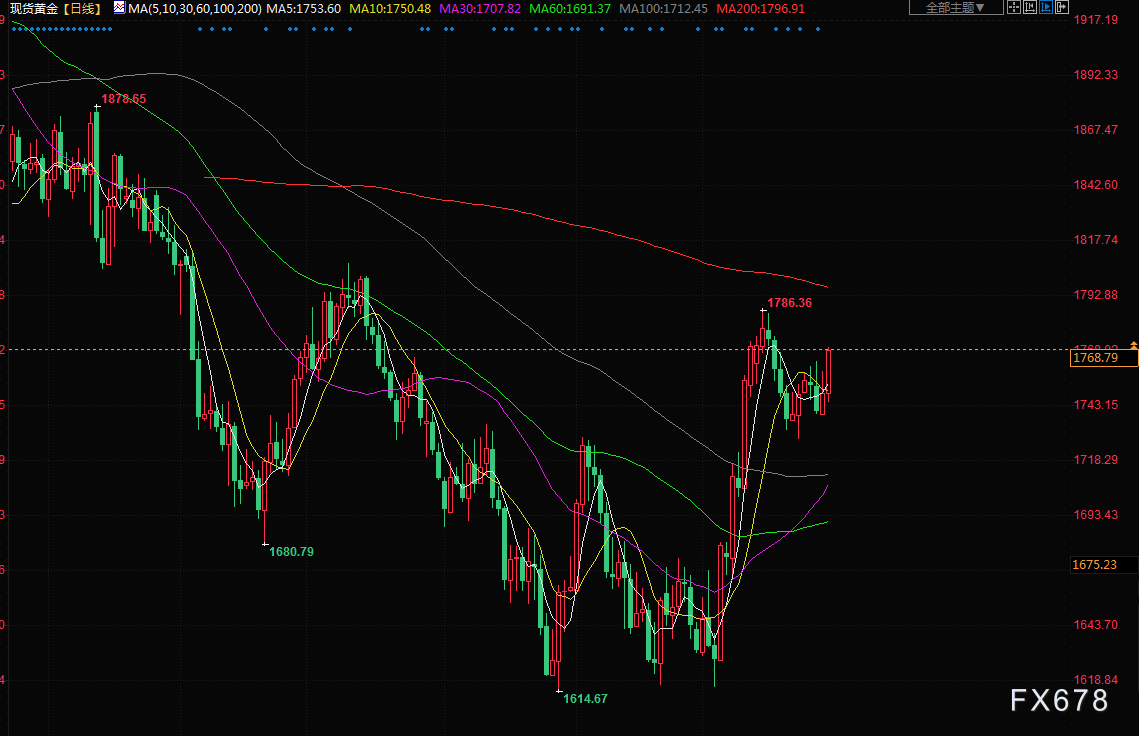Screen dimensions: 1139x736
Task: Click the 1643.70 price axis label
Action: point(1095,625)
